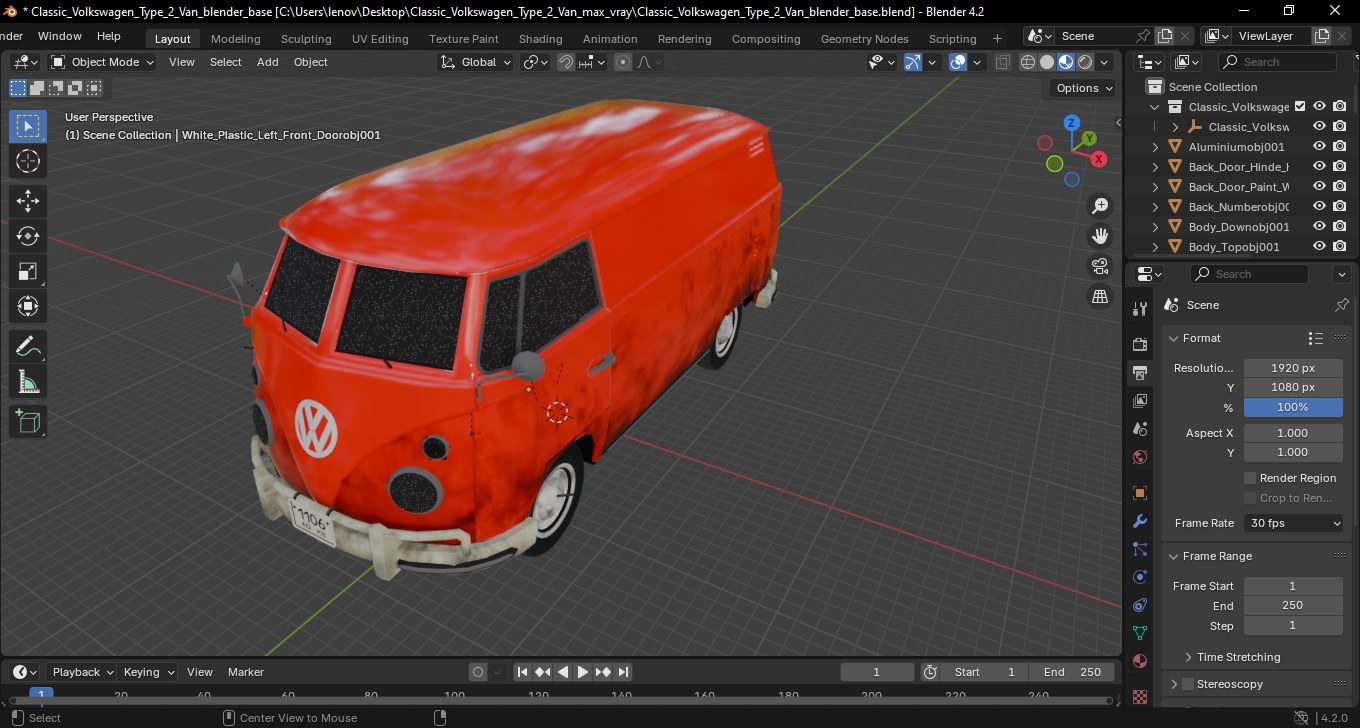Hide Aluminiumobj001 in viewport using eye icon
Viewport: 1360px width, 728px height.
pyautogui.click(x=1319, y=147)
